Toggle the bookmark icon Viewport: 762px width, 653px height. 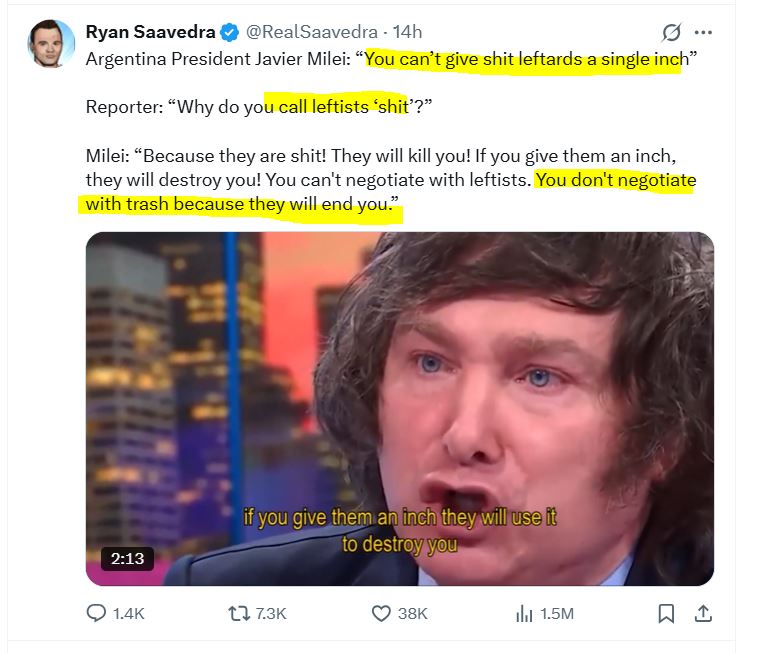(x=666, y=614)
